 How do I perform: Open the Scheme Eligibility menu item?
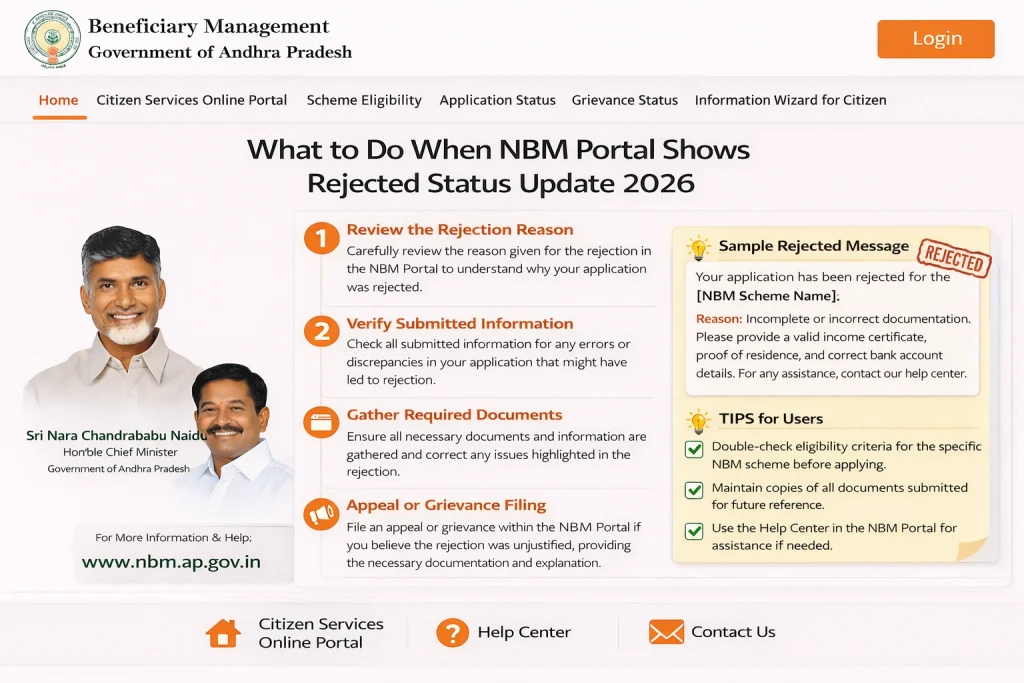[364, 100]
